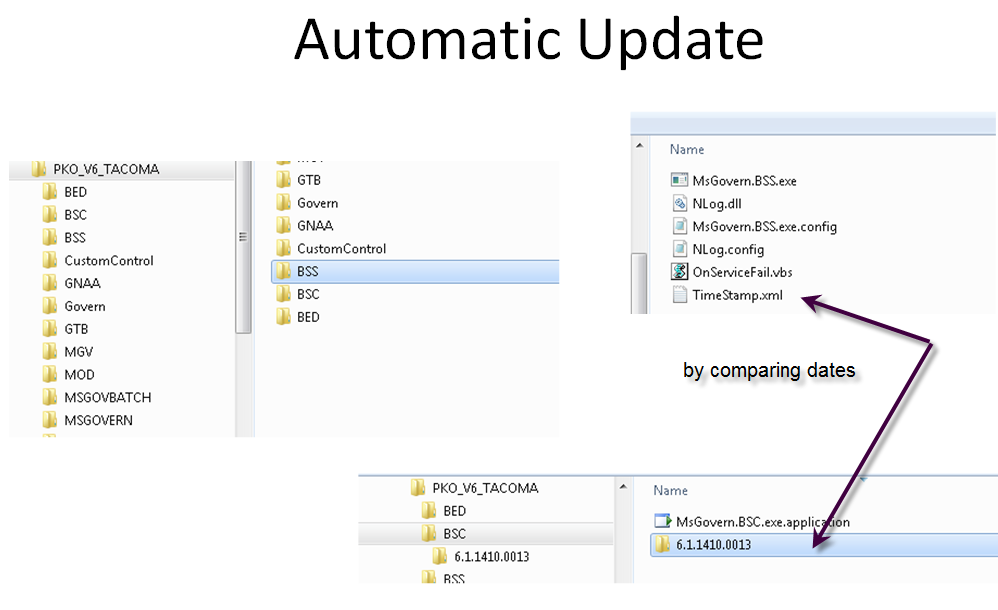This screenshot has height=610, width=998.
Task: Select the TimeStamp.xml file icon
Action: point(680,295)
